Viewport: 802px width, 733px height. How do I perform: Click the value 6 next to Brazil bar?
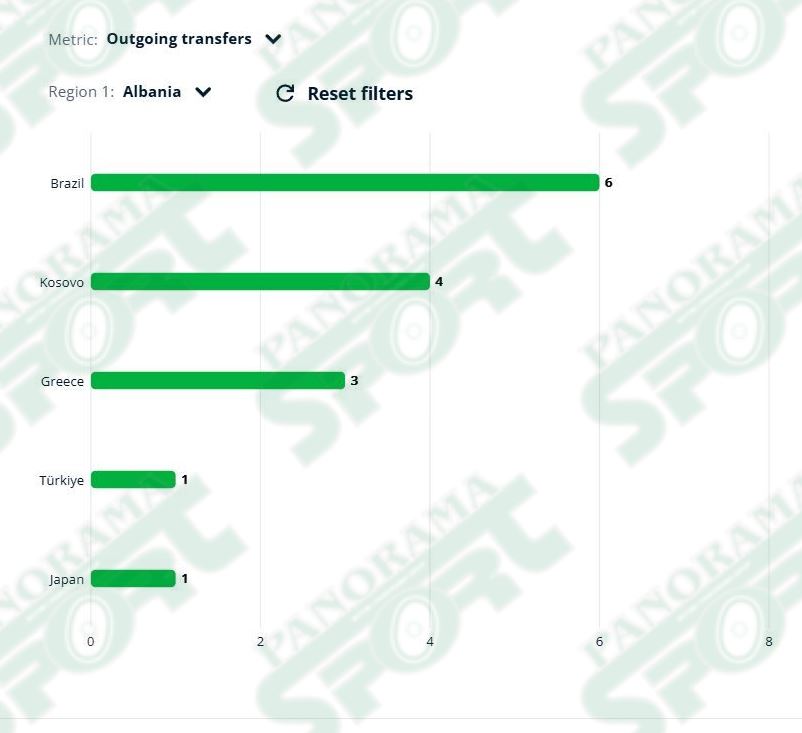pyautogui.click(x=609, y=183)
